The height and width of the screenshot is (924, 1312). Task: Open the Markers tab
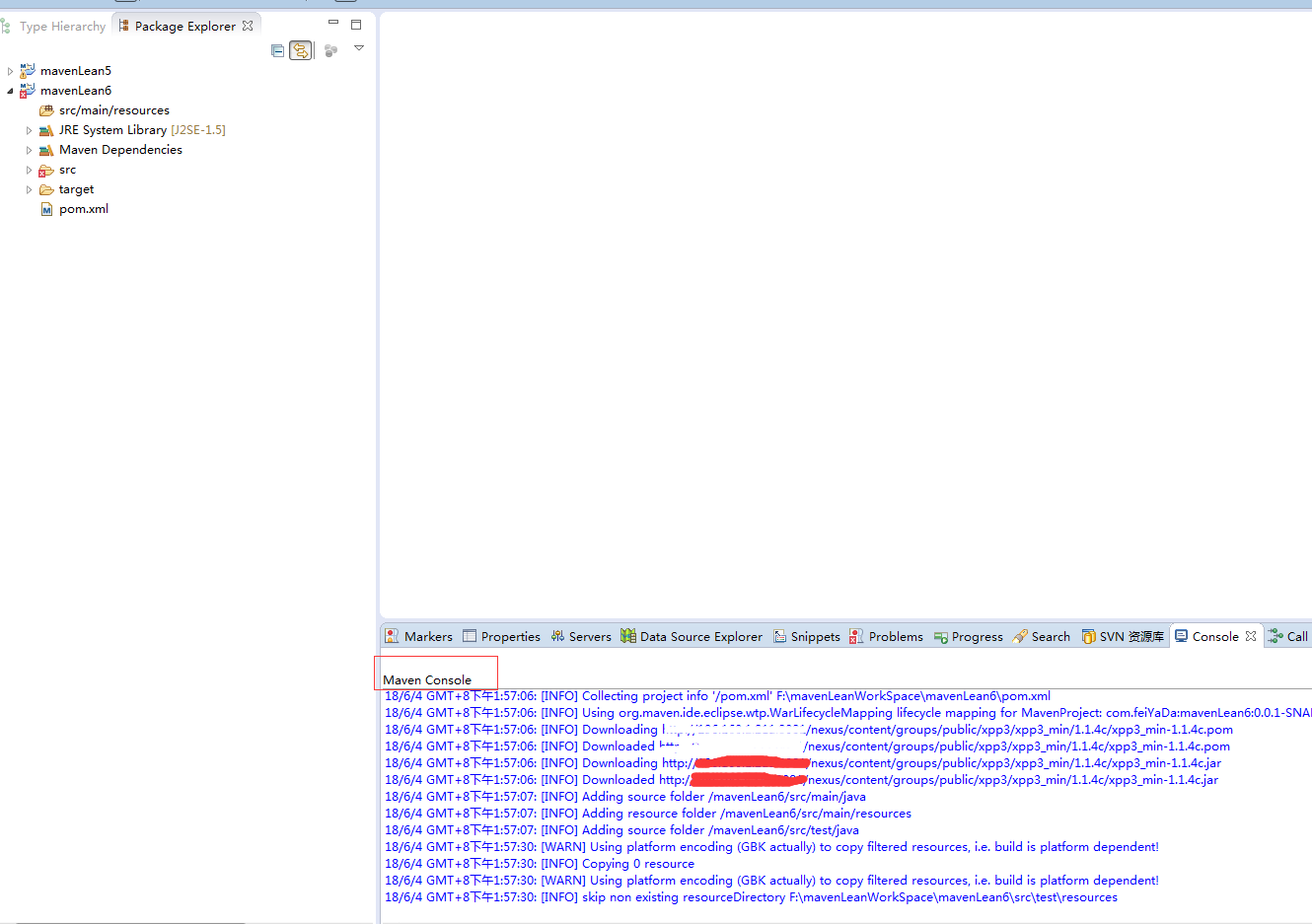pyautogui.click(x=419, y=636)
